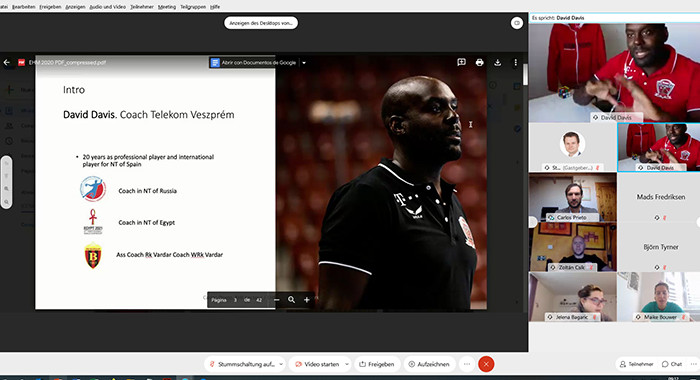
Task: Select the small David Davis video tile
Action: [x=659, y=148]
